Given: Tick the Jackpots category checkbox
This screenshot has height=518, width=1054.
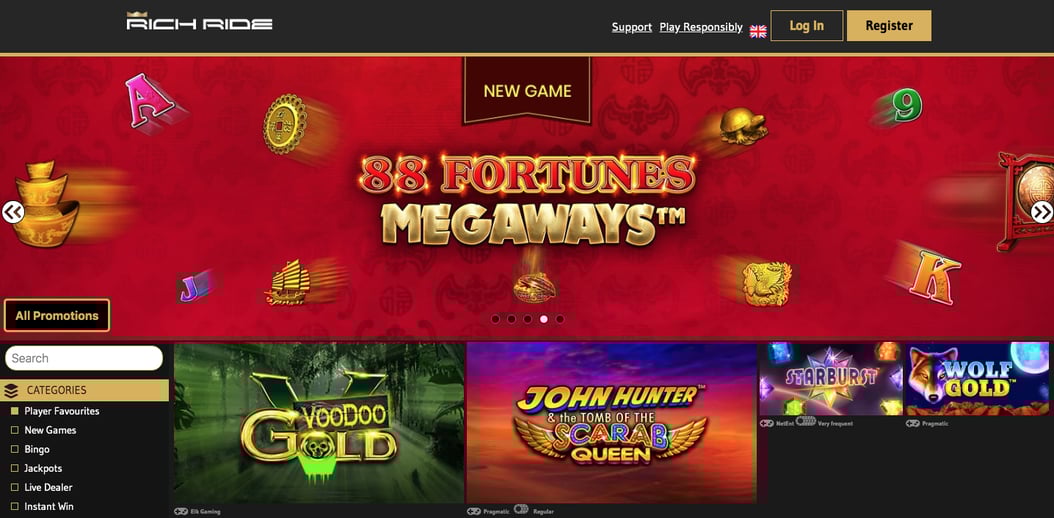Looking at the screenshot, I should pyautogui.click(x=15, y=468).
